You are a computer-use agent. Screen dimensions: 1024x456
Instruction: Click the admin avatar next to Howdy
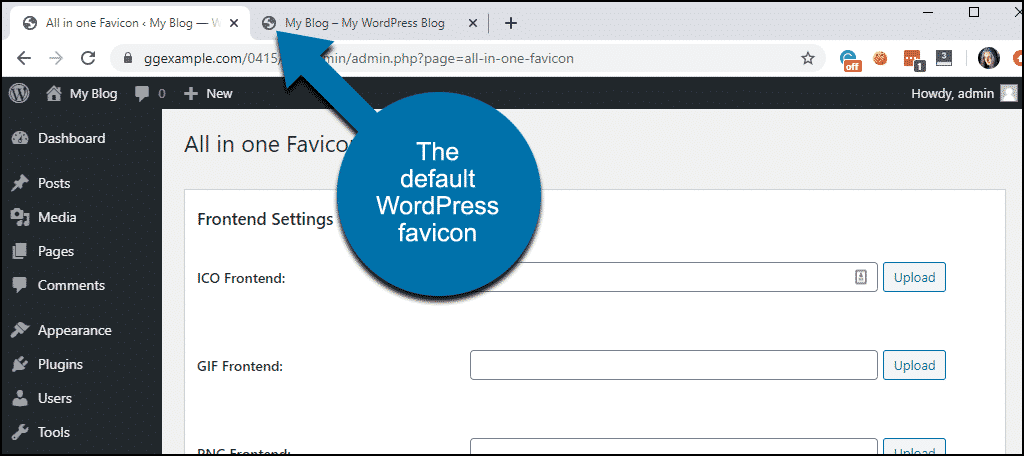click(1009, 94)
